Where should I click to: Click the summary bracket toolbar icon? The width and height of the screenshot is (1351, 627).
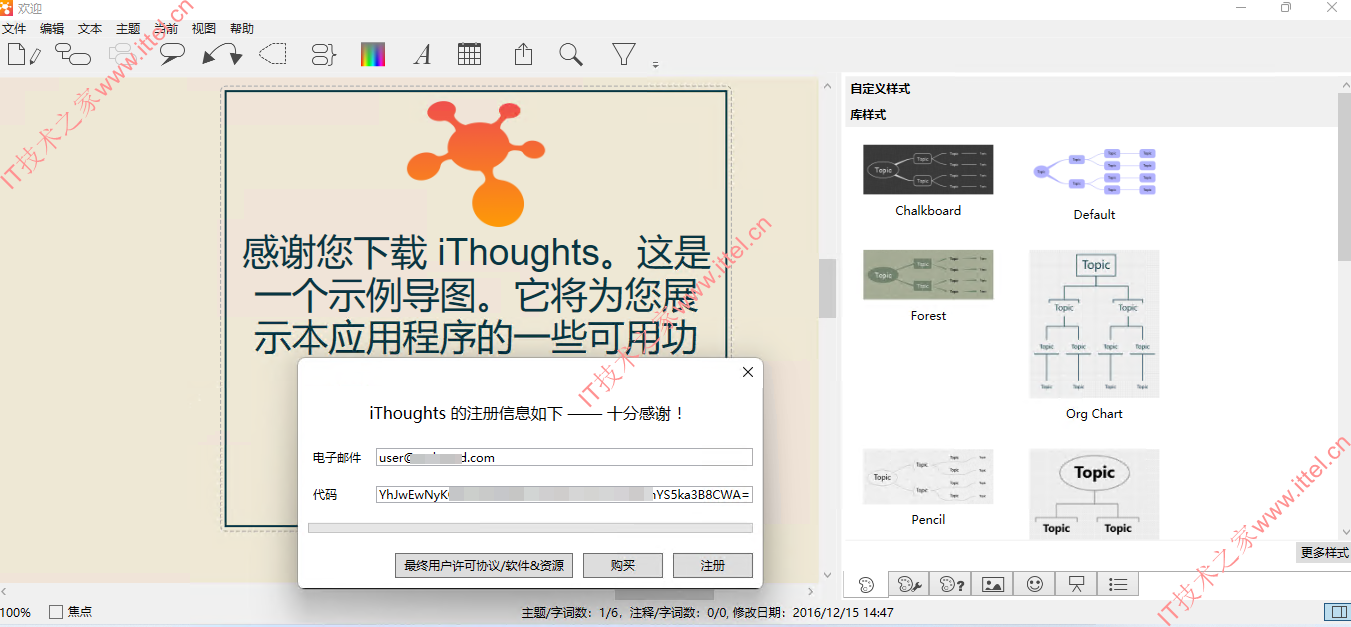[x=323, y=54]
